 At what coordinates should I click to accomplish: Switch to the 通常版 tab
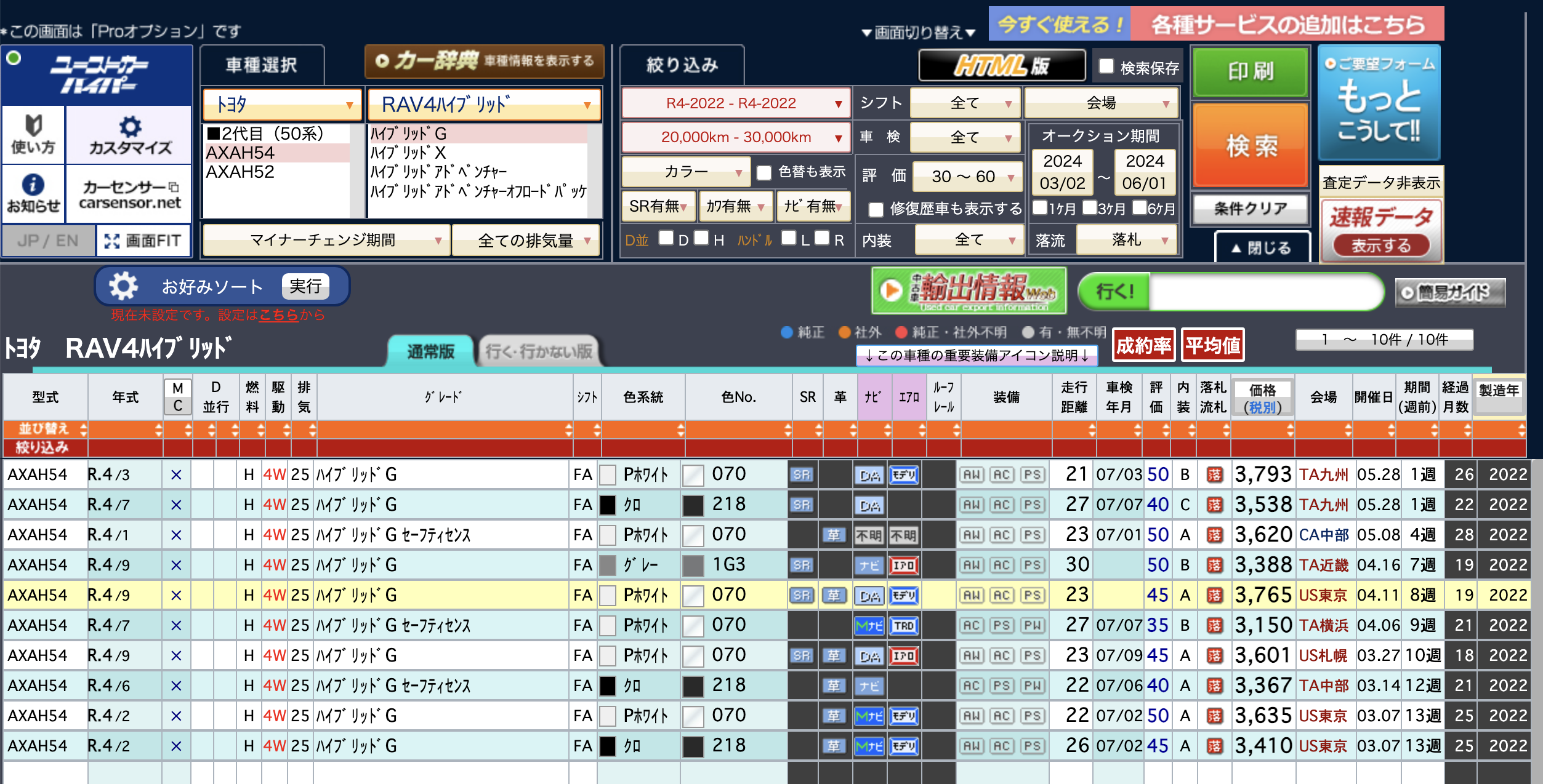pyautogui.click(x=430, y=351)
